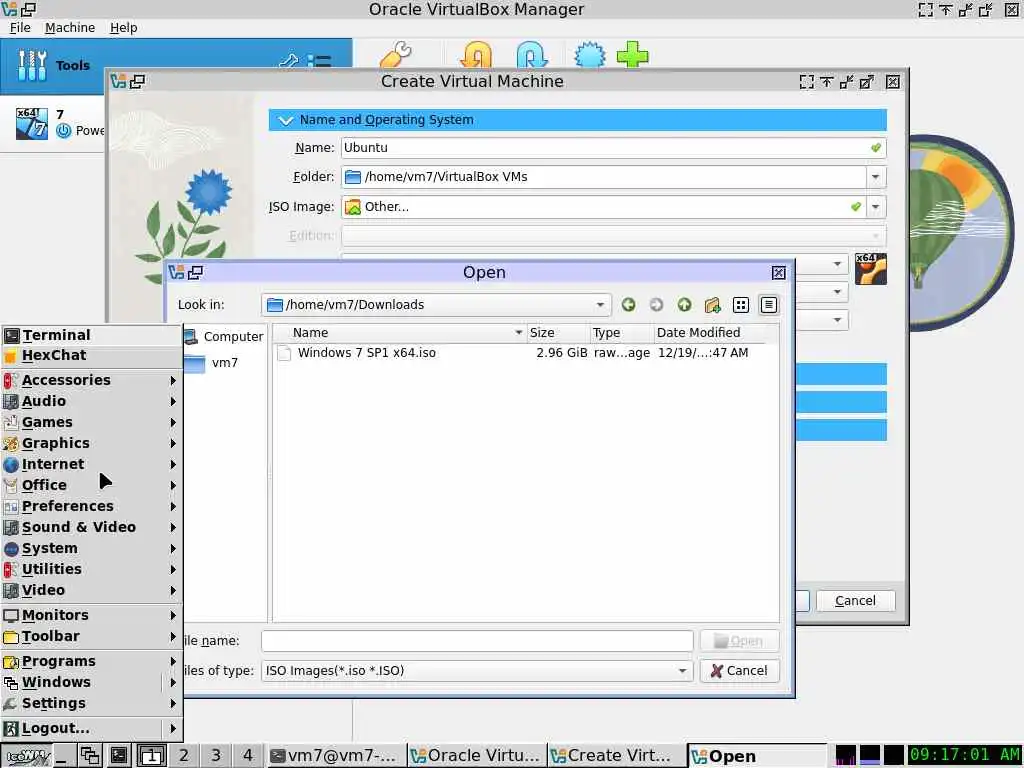The image size is (1024, 768).
Task: Open the Machine menu
Action: (x=70, y=27)
